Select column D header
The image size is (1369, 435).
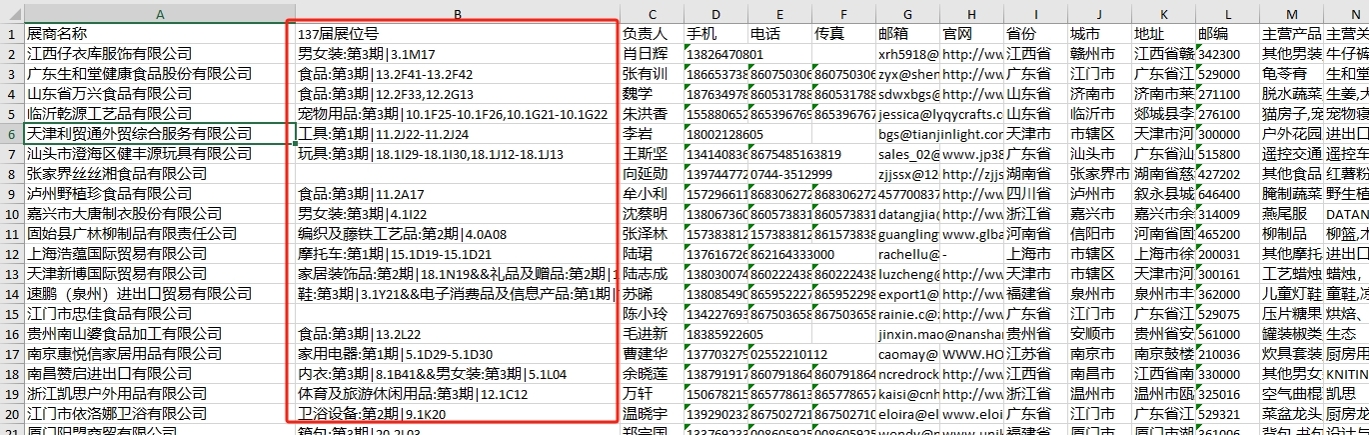click(715, 14)
